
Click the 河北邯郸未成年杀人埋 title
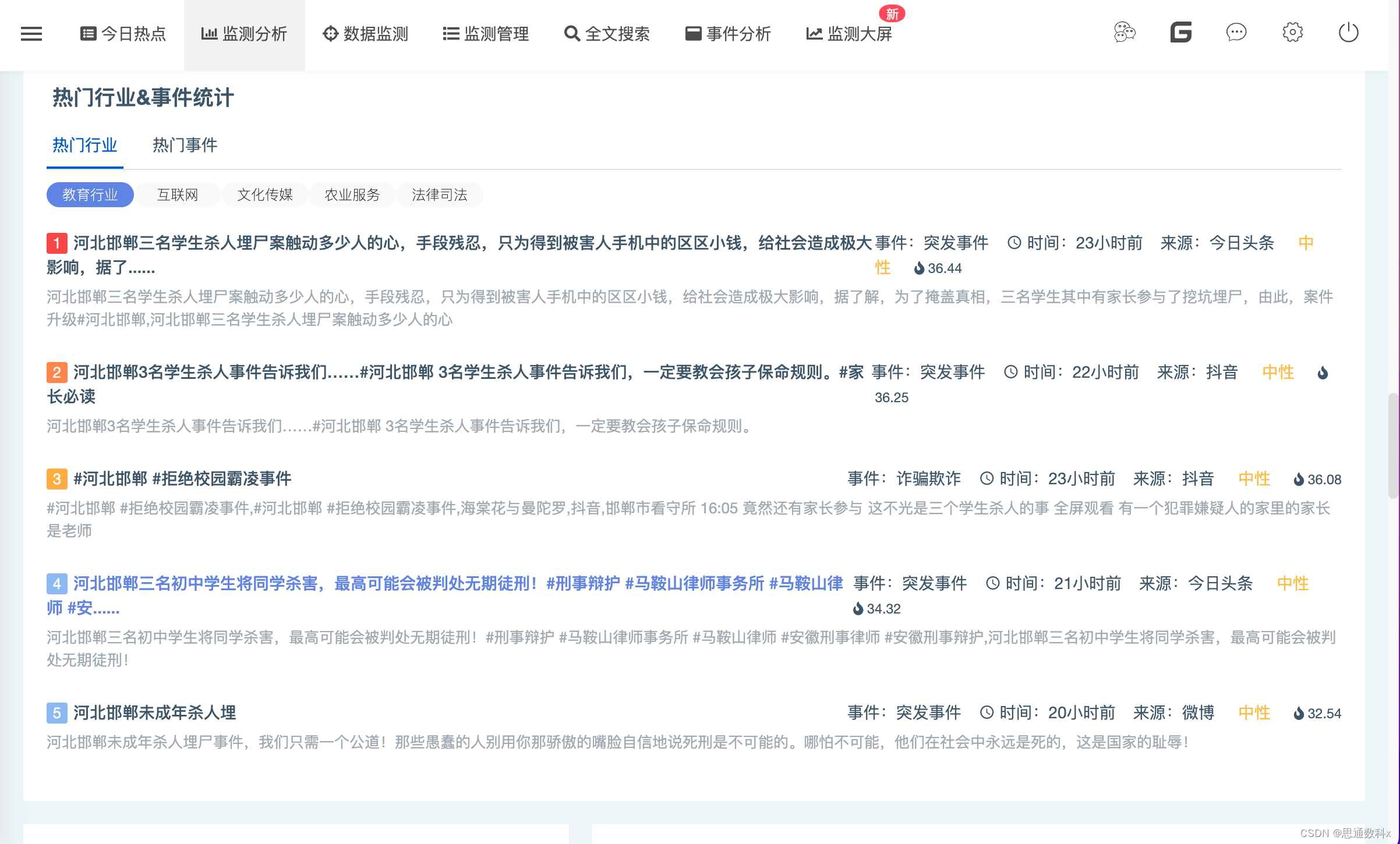tap(154, 712)
